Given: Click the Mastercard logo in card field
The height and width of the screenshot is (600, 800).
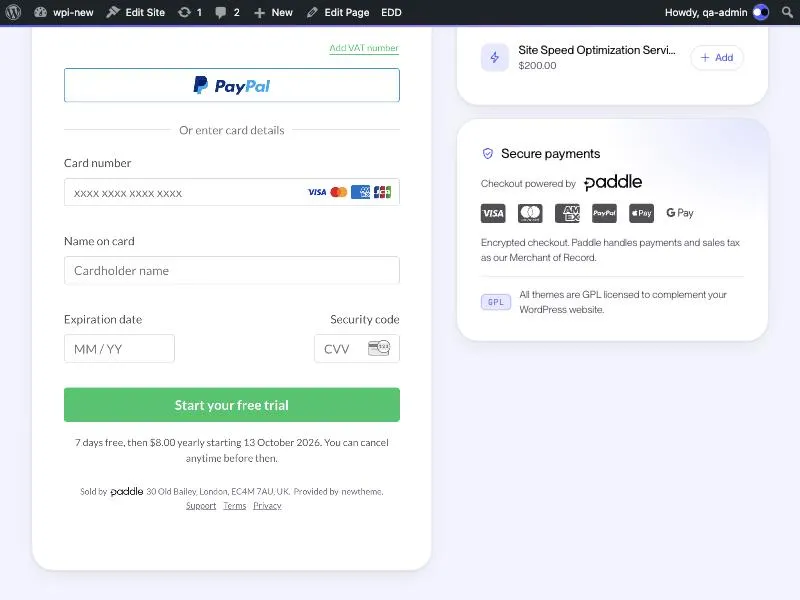Looking at the screenshot, I should click(x=339, y=192).
